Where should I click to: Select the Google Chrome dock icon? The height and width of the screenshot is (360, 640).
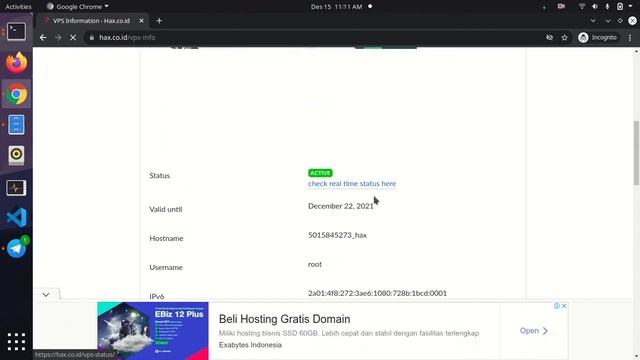tap(16, 94)
